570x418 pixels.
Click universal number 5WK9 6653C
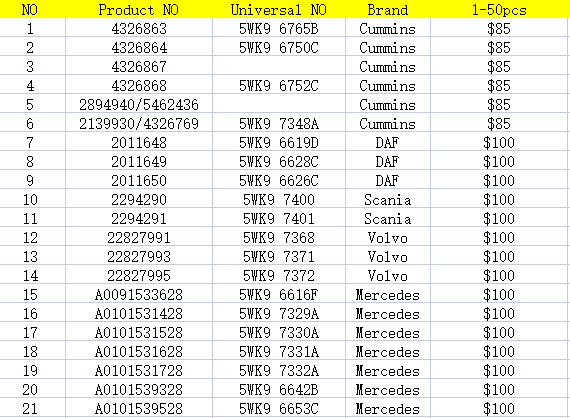[279, 408]
